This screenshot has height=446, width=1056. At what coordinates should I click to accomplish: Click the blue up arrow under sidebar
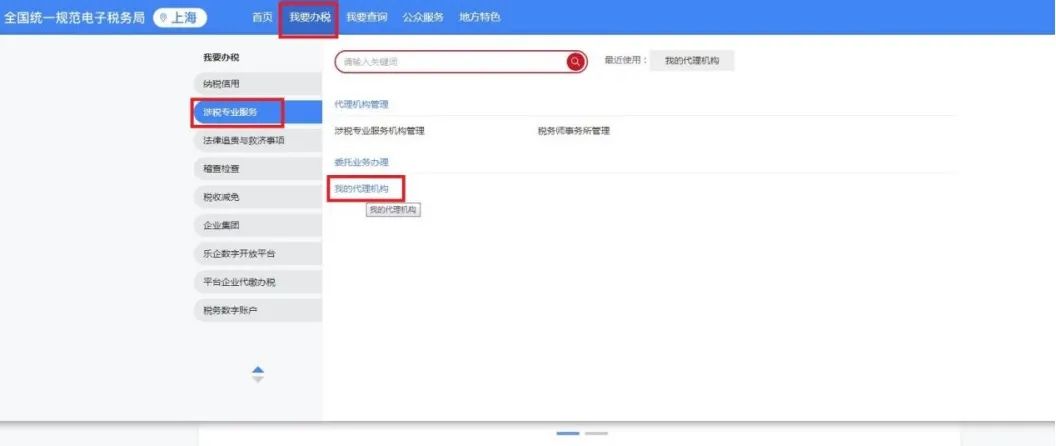(258, 370)
